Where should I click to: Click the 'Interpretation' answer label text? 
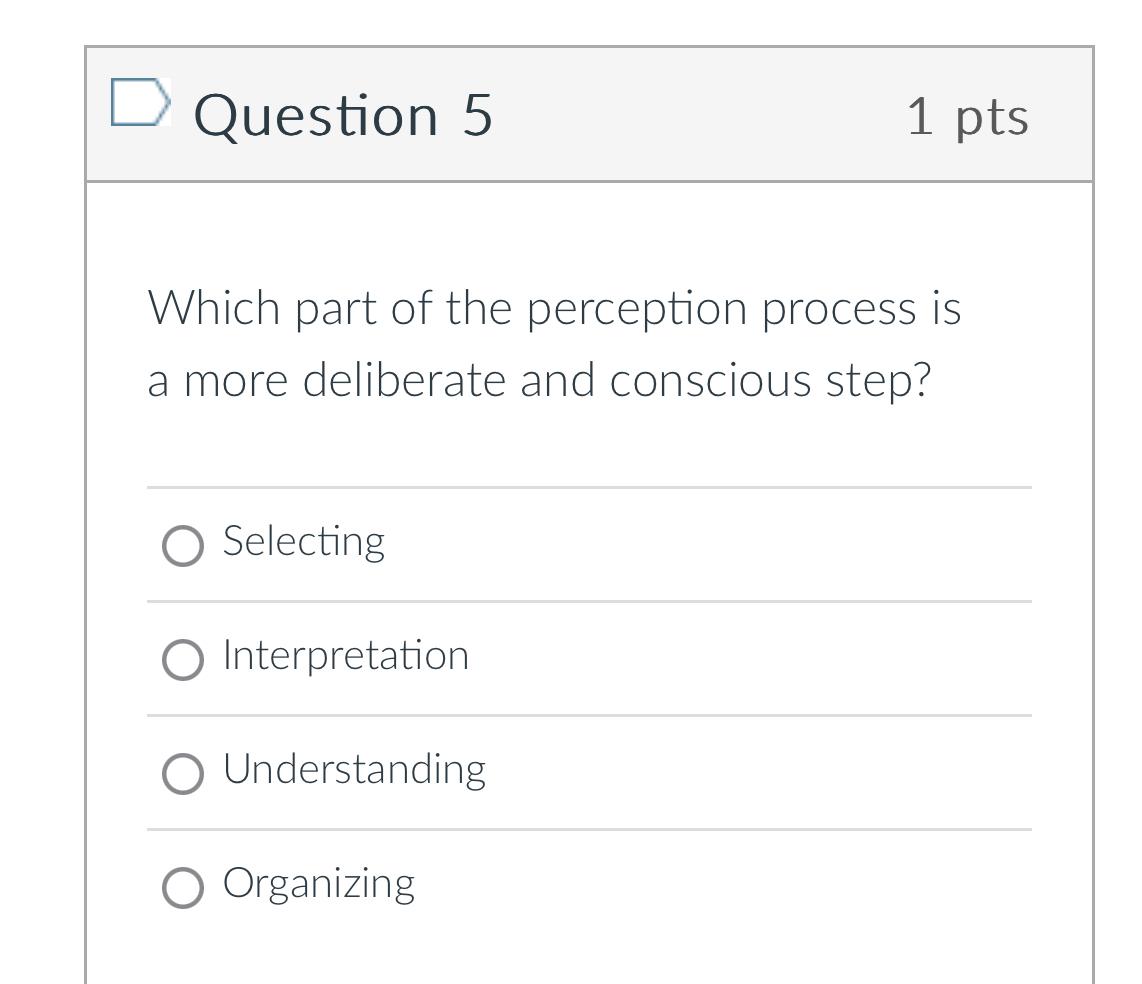click(x=346, y=656)
